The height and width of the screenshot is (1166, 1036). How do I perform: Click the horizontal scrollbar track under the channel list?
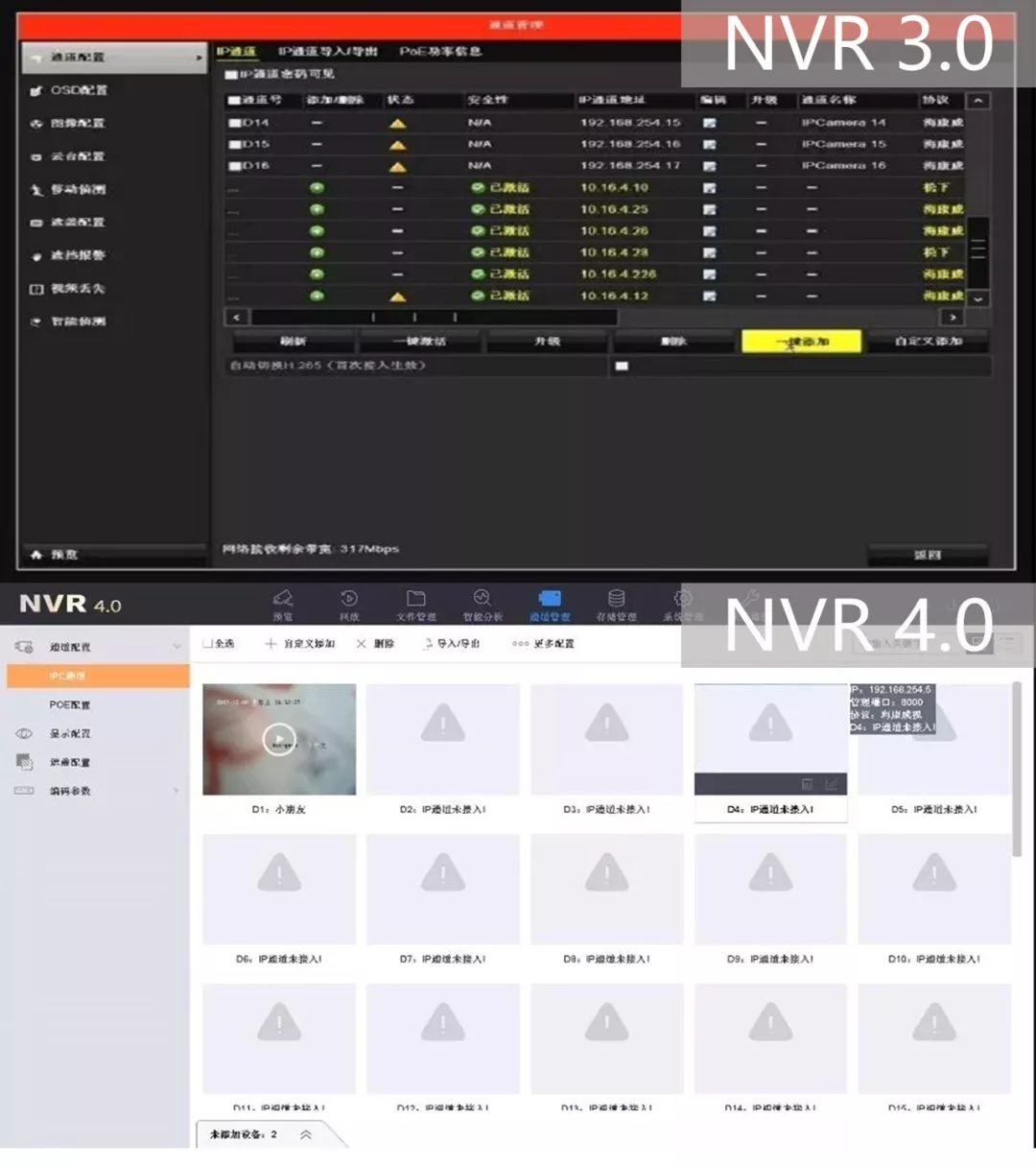tap(595, 317)
